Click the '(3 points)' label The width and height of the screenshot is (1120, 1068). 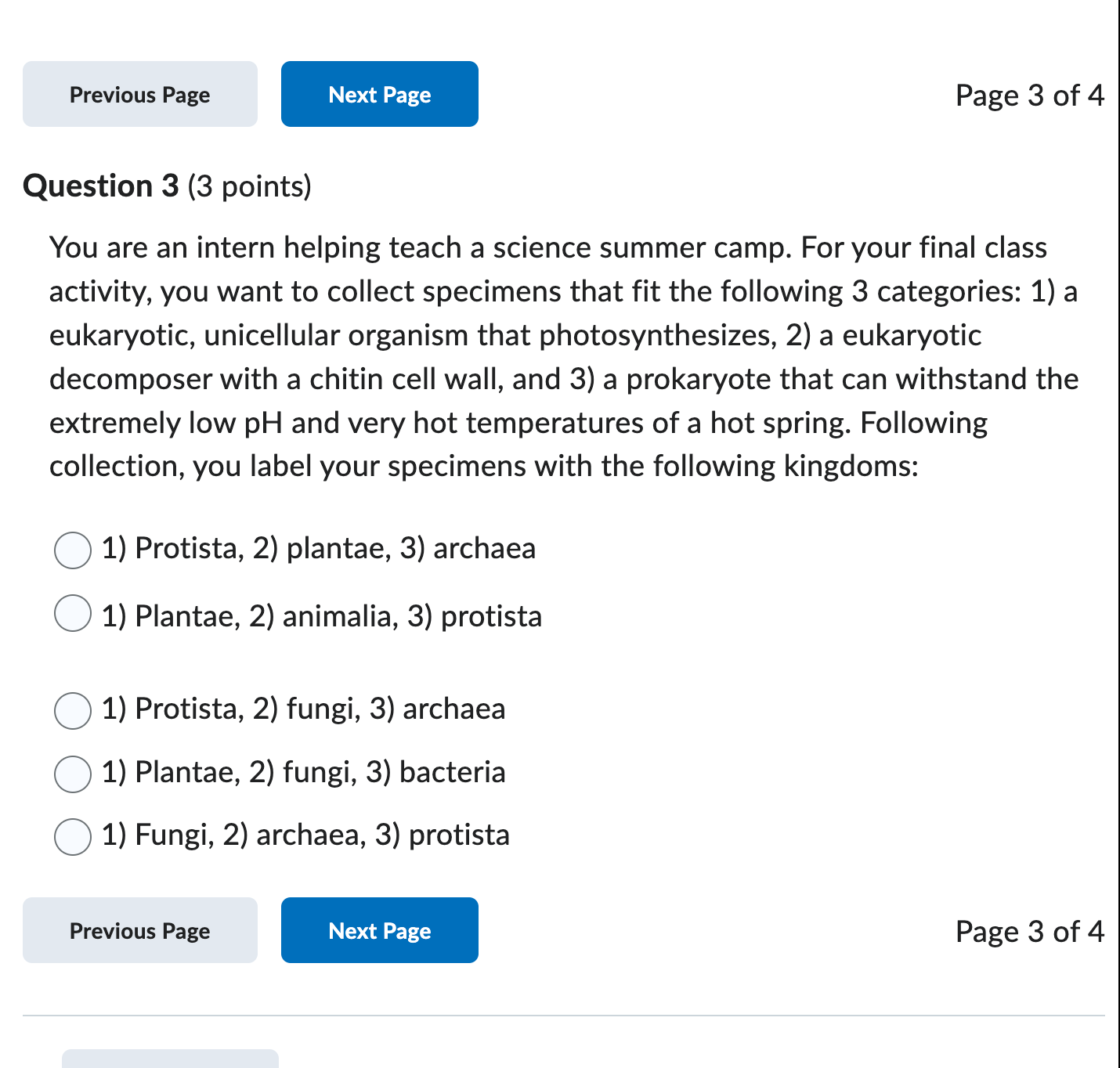[x=249, y=186]
